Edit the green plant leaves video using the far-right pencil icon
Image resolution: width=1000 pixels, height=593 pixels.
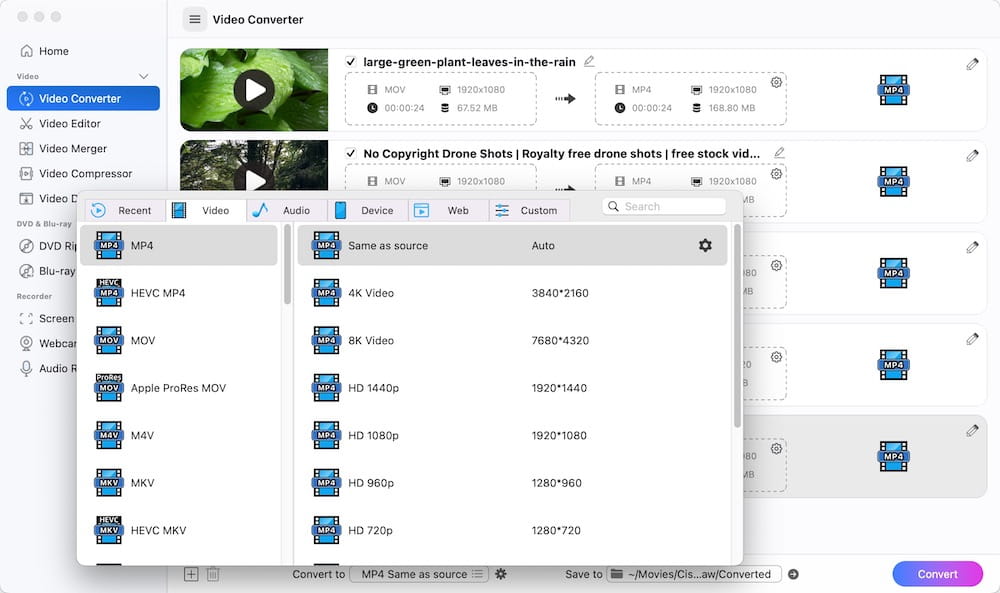(972, 64)
